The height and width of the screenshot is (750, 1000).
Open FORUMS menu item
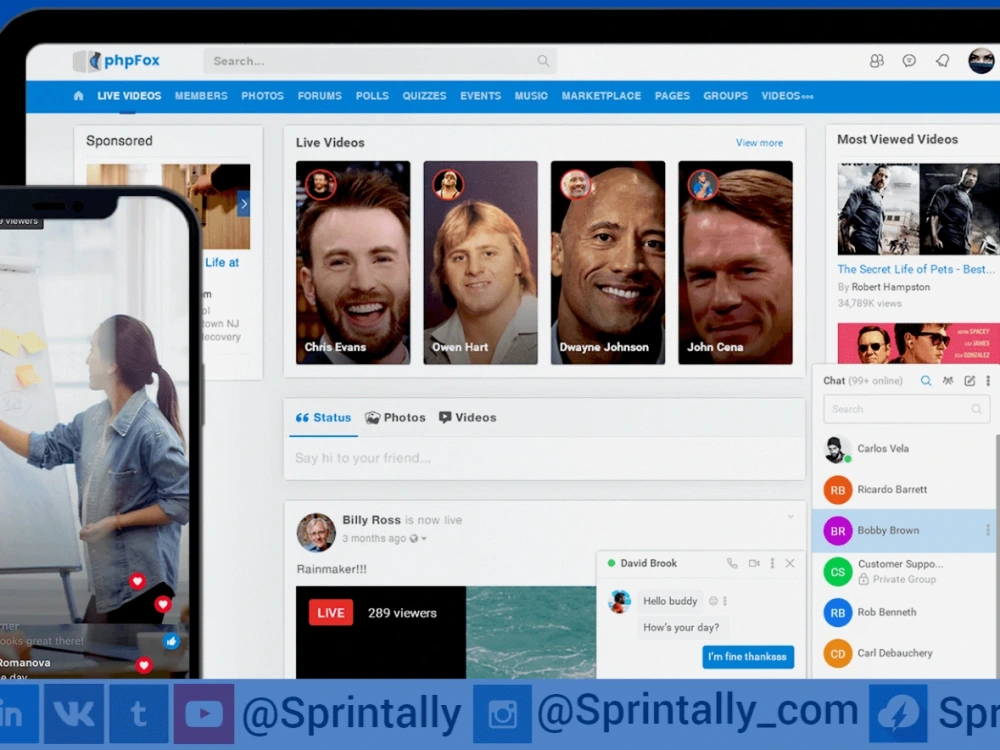click(x=320, y=96)
